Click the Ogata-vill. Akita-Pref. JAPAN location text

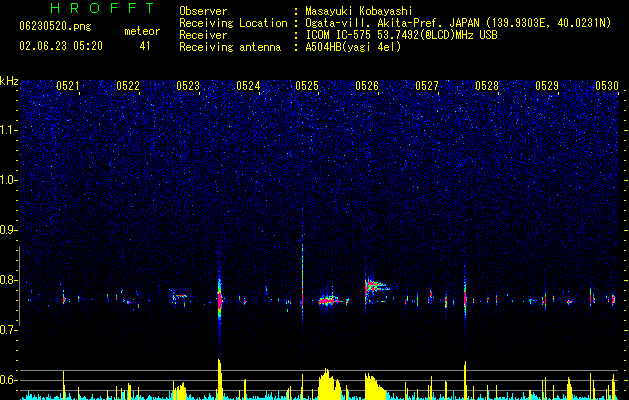(x=458, y=23)
